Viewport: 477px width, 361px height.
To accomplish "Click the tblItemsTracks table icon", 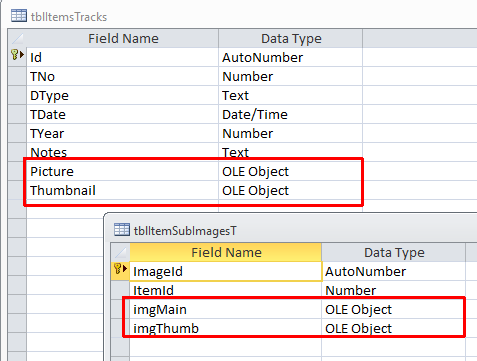I will pos(18,16).
